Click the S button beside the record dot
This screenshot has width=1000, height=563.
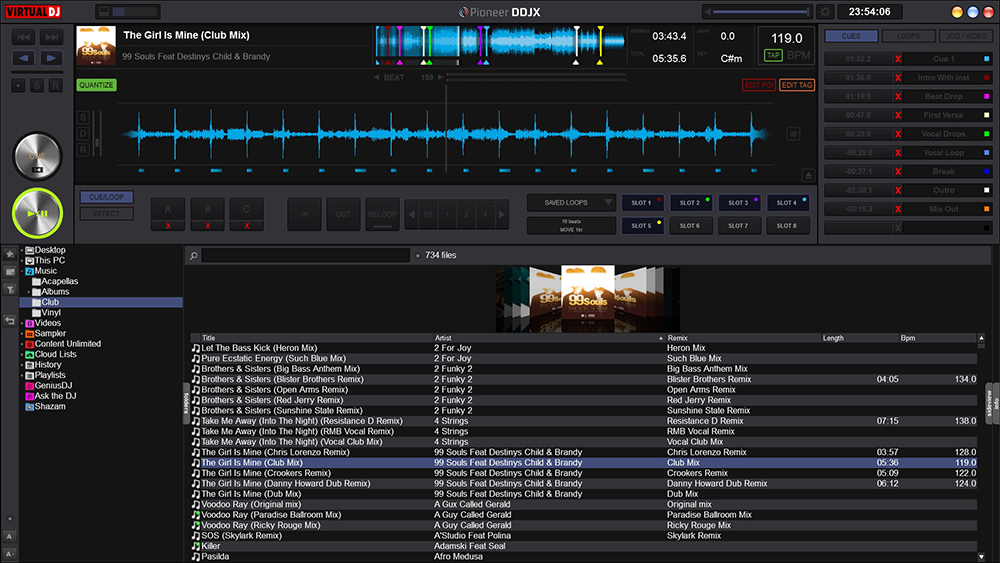point(37,85)
